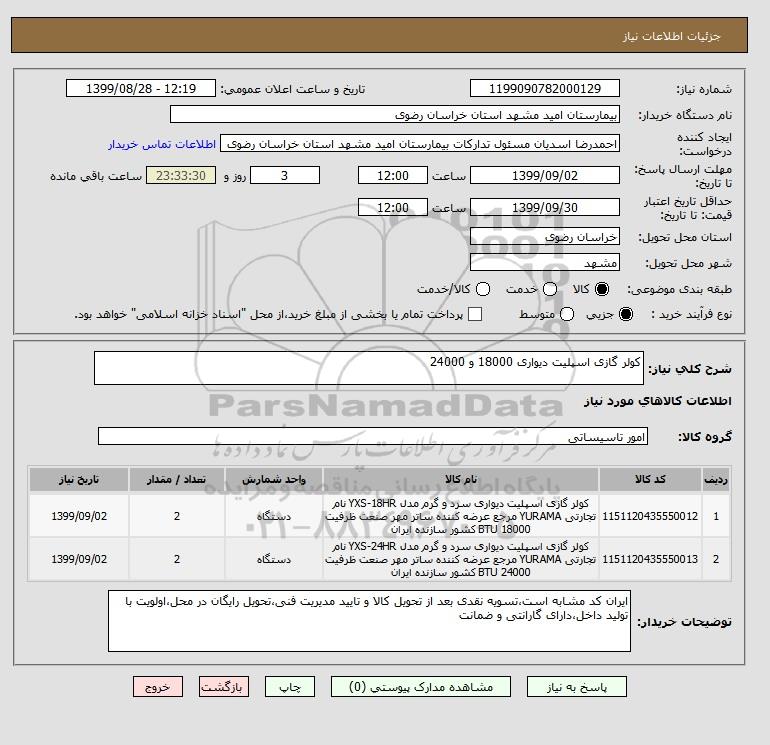Click the YXS-18HR product description cell

(460, 516)
